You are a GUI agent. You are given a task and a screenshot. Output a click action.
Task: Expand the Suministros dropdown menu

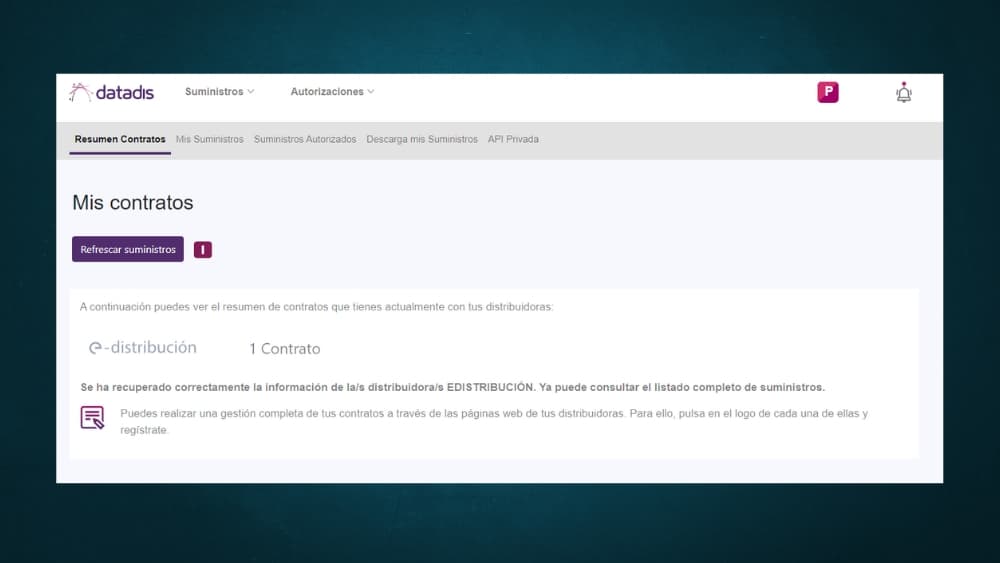pyautogui.click(x=219, y=92)
